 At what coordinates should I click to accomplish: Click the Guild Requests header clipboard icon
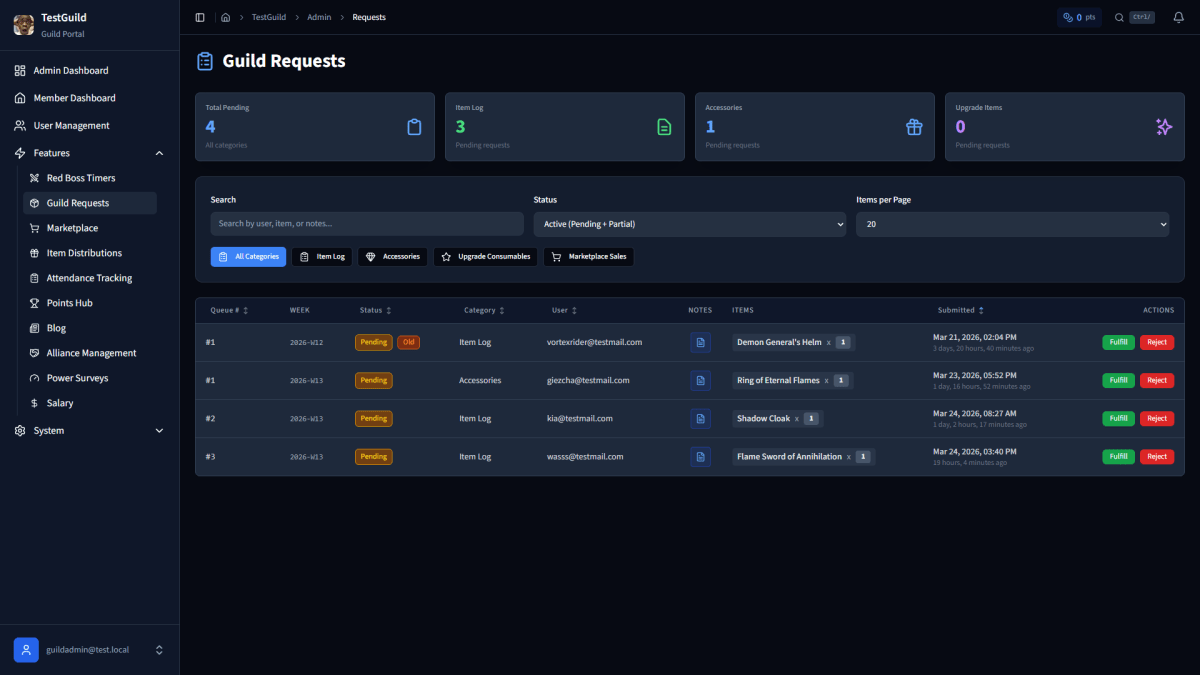click(205, 60)
